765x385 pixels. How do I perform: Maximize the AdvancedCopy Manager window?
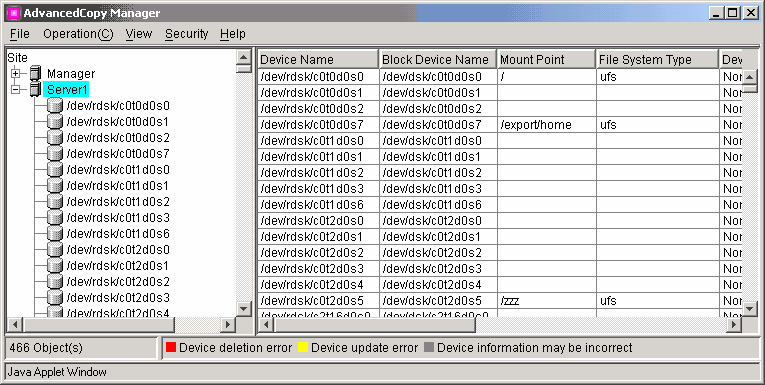click(732, 13)
